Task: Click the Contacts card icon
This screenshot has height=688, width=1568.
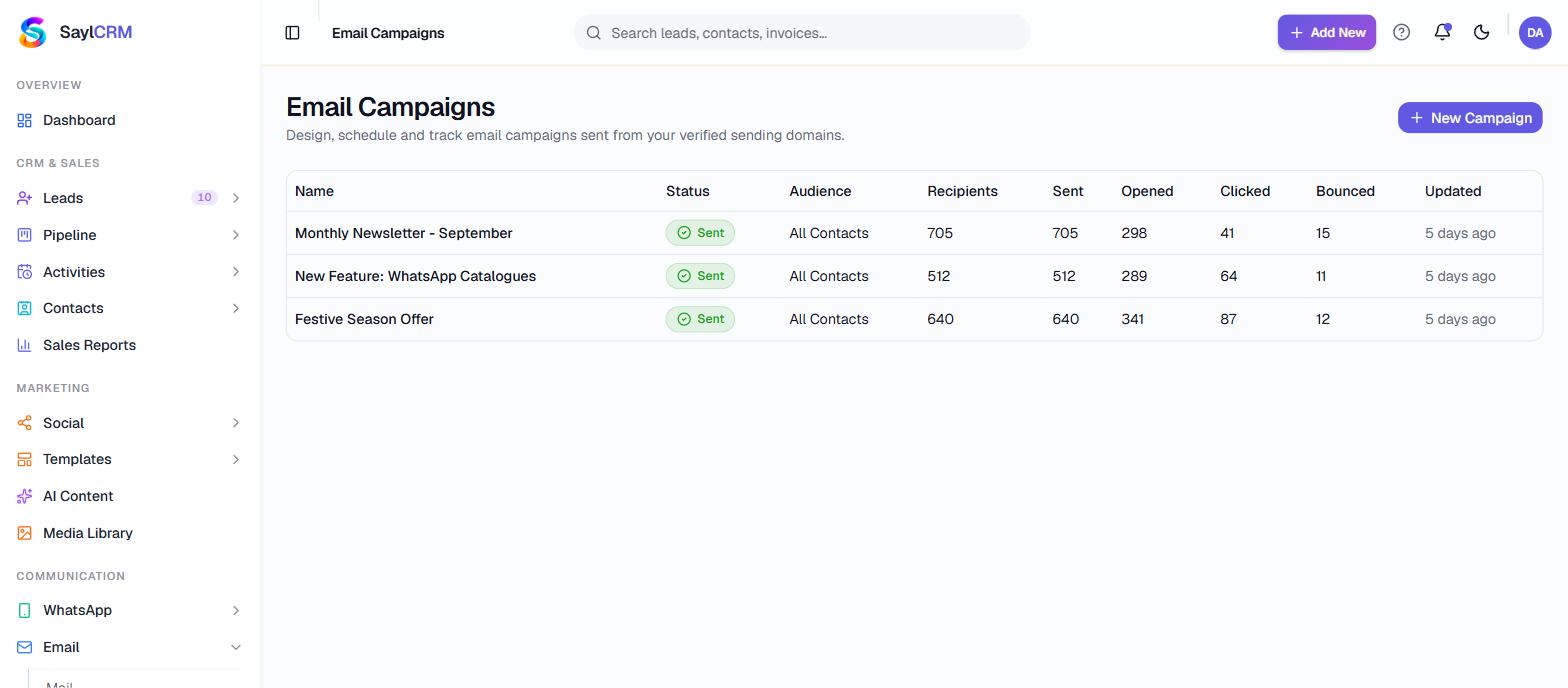Action: (x=25, y=308)
